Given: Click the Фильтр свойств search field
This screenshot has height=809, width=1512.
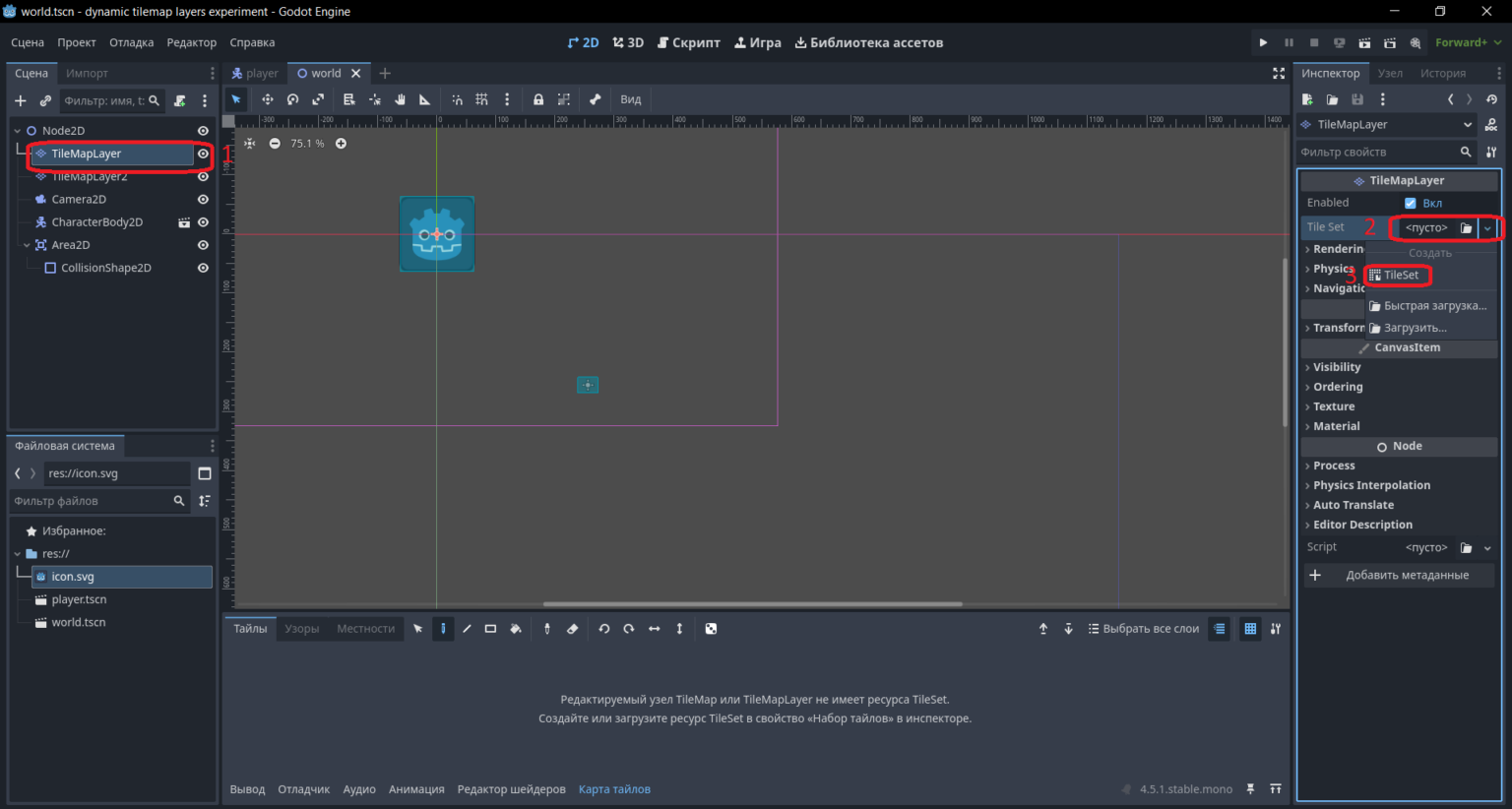Looking at the screenshot, I should 1386,153.
